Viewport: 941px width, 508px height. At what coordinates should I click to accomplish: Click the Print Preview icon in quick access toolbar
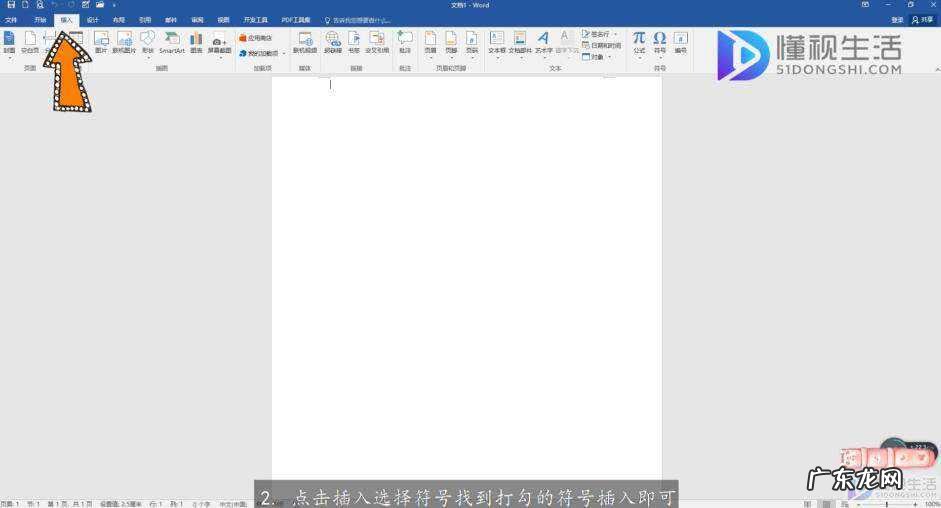click(40, 5)
